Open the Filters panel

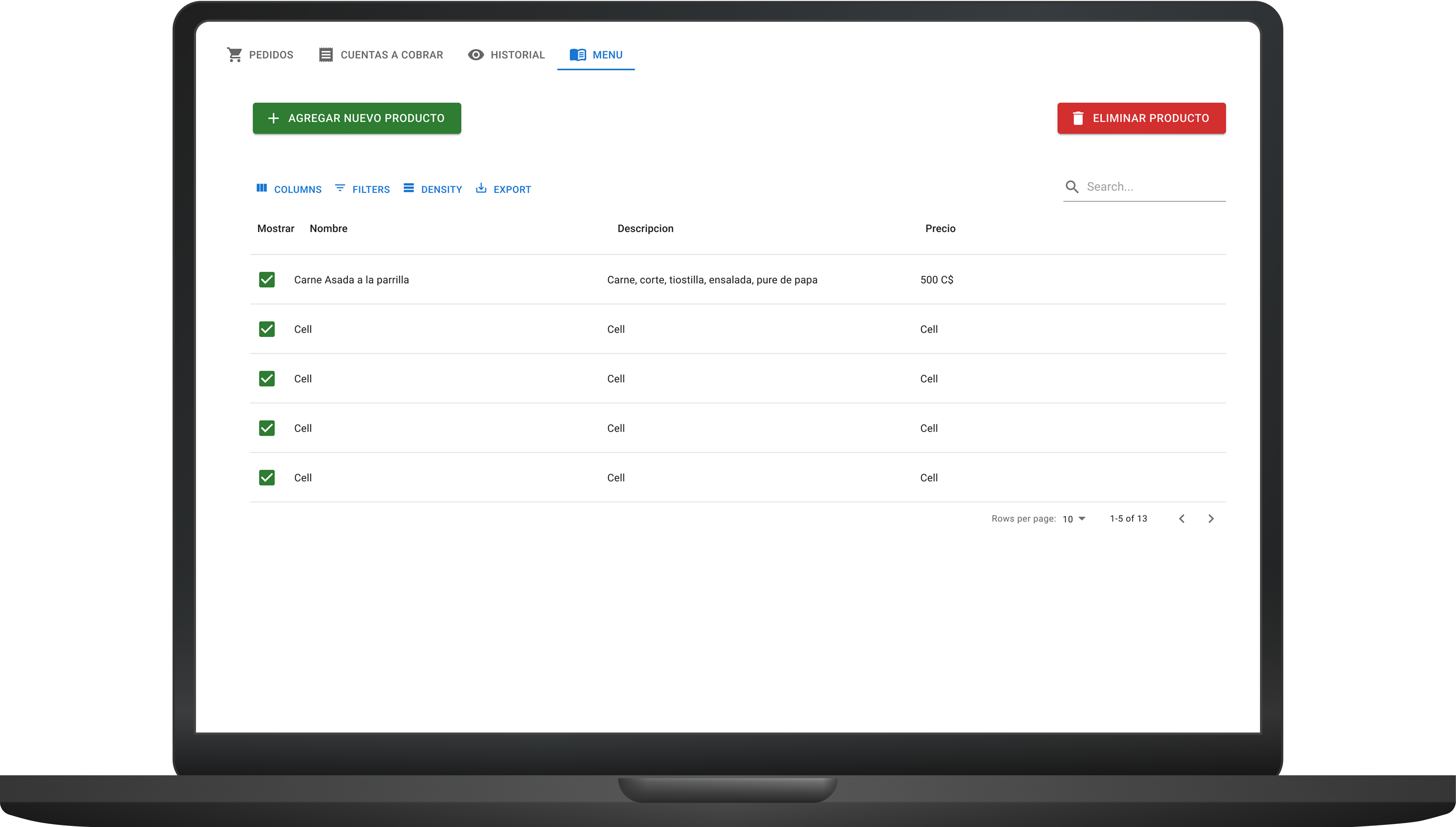(x=362, y=189)
